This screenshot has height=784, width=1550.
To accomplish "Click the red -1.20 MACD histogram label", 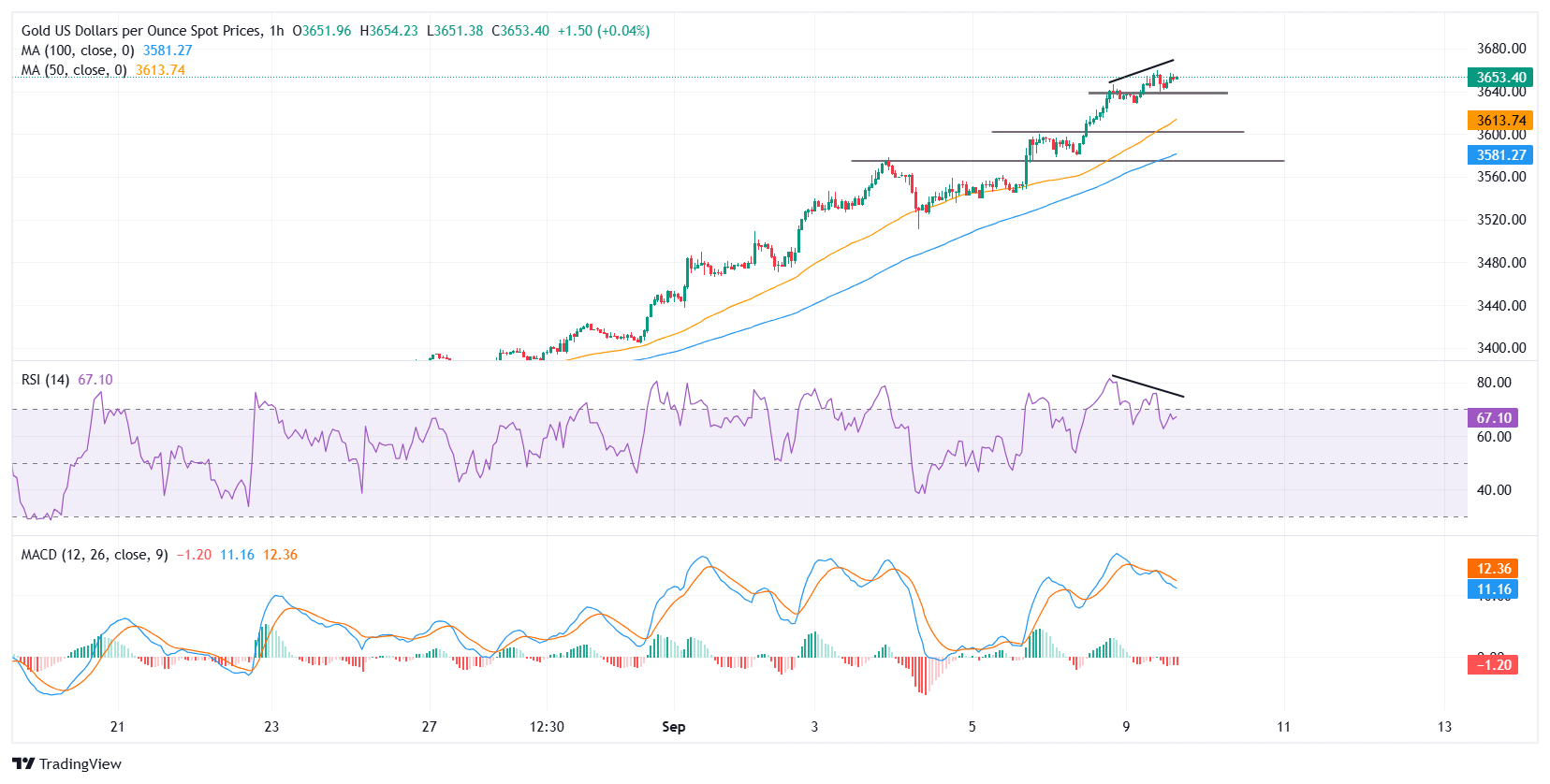I will click(x=1493, y=665).
